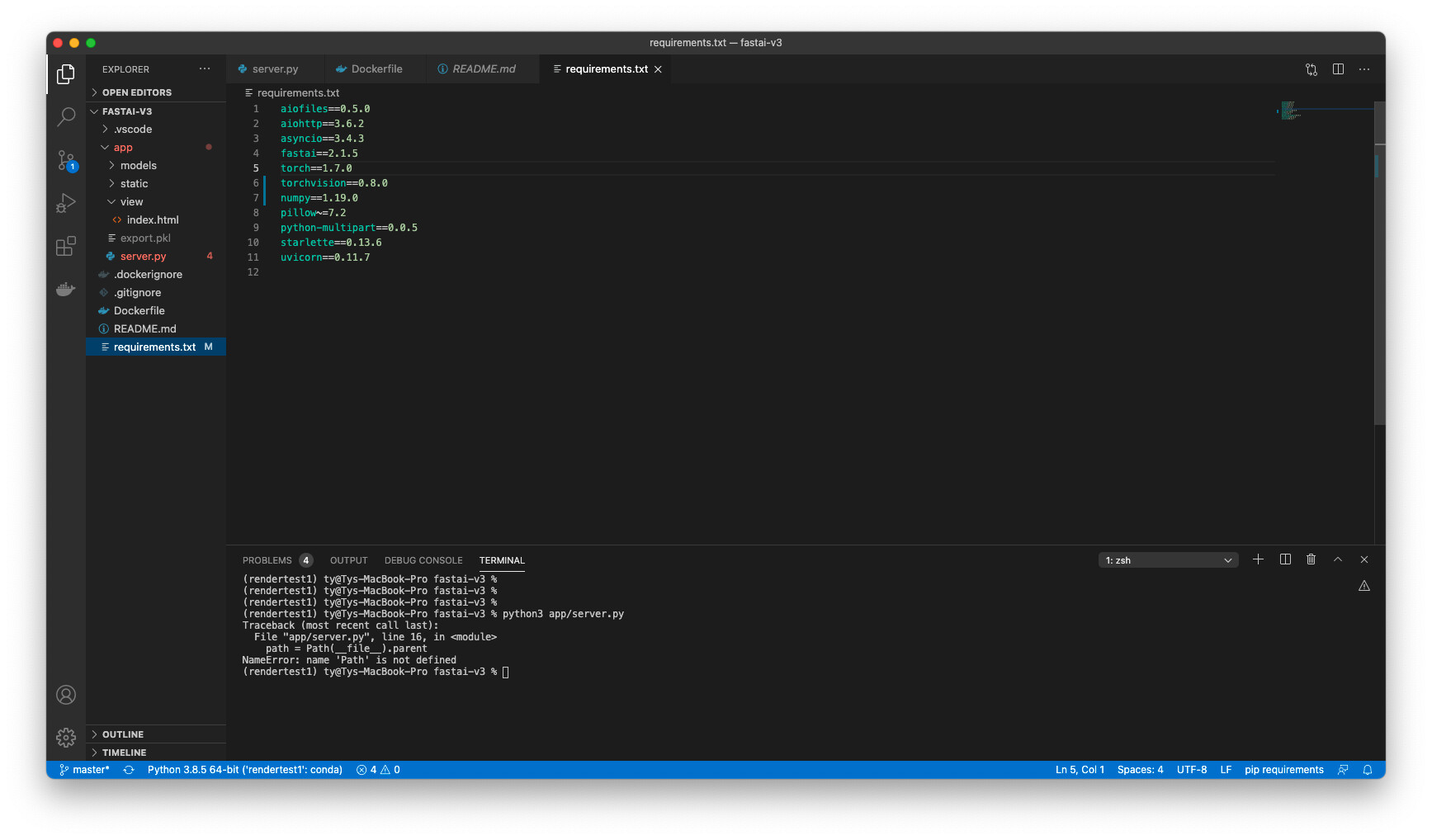Open the Output panel tab
This screenshot has width=1432, height=840.
click(348, 560)
